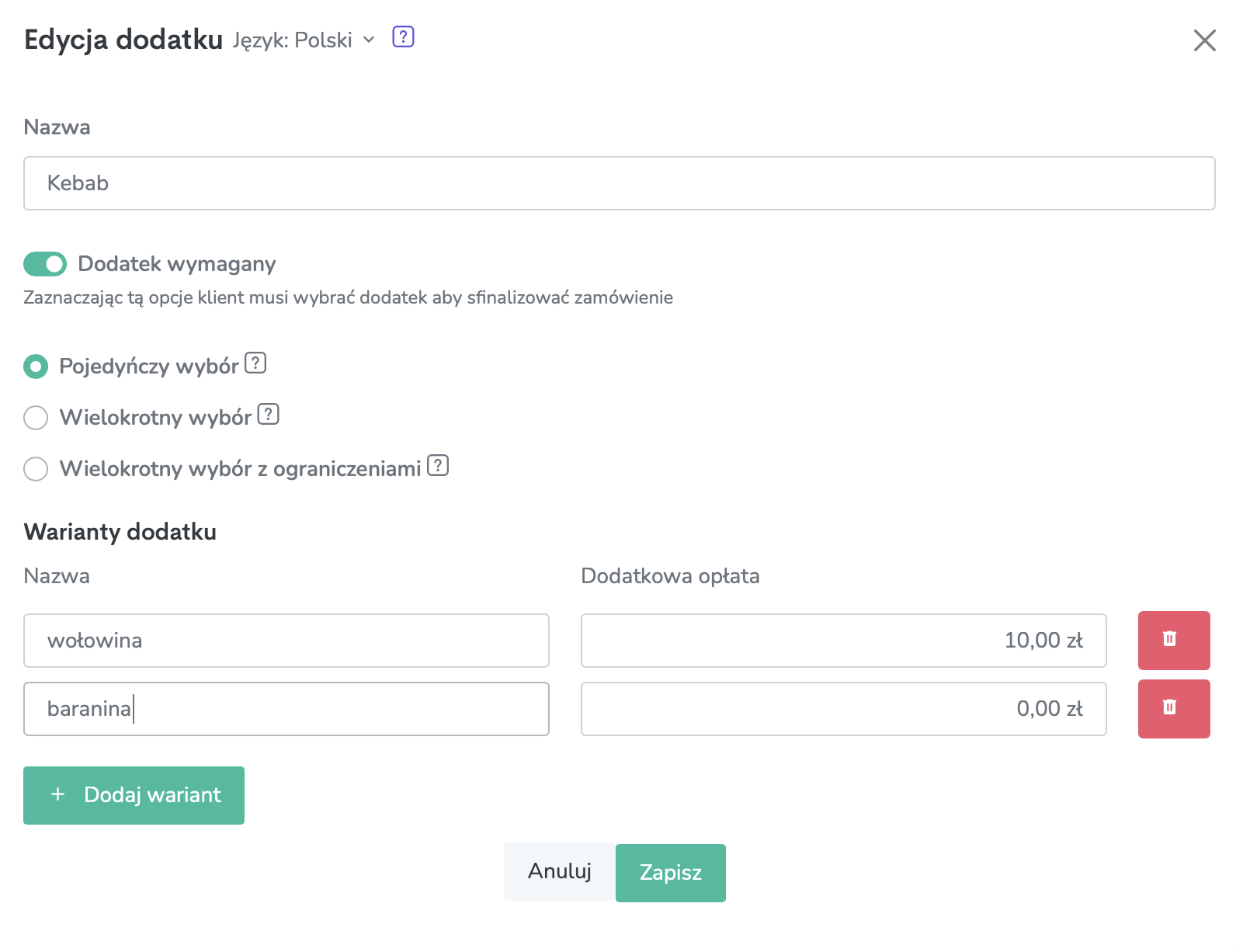Expand language chevron arrow next to Polski

pos(369,40)
